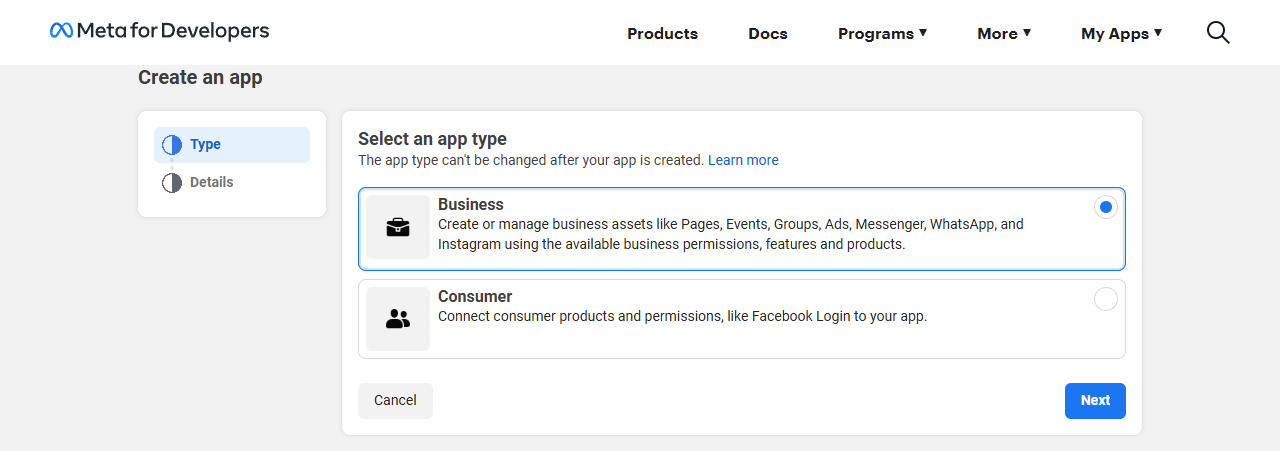Select the Type step in sidebar
The image size is (1280, 451).
pos(232,145)
